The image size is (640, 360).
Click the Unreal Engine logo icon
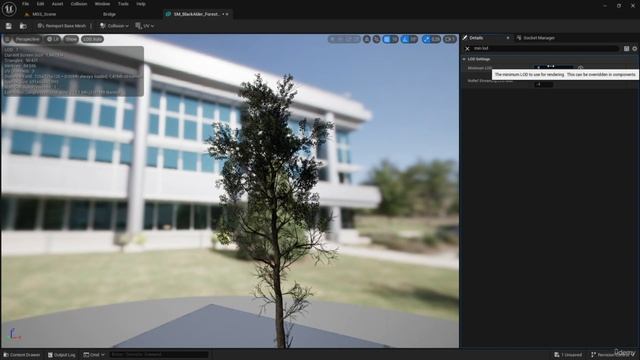(9, 9)
